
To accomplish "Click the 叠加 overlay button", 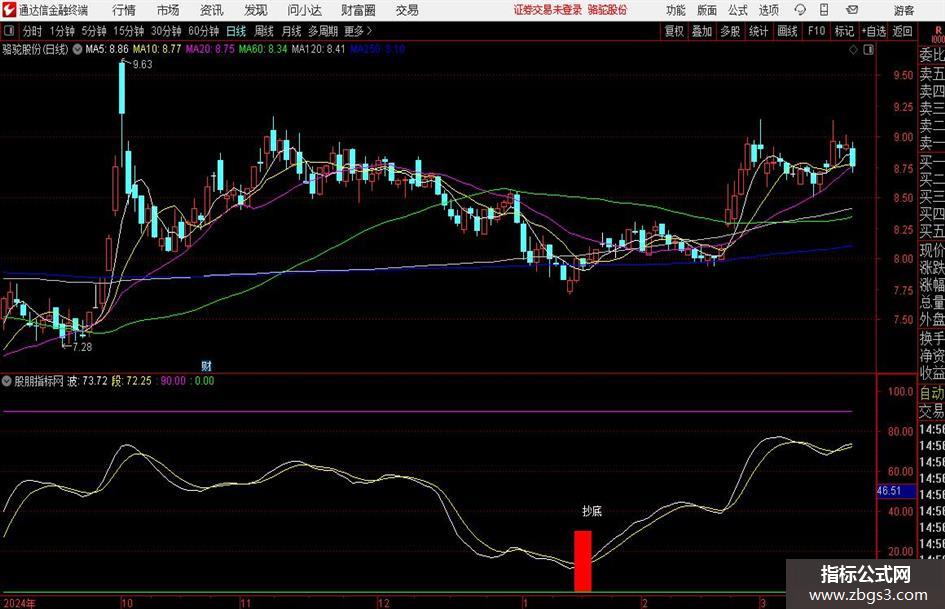I will click(x=702, y=31).
